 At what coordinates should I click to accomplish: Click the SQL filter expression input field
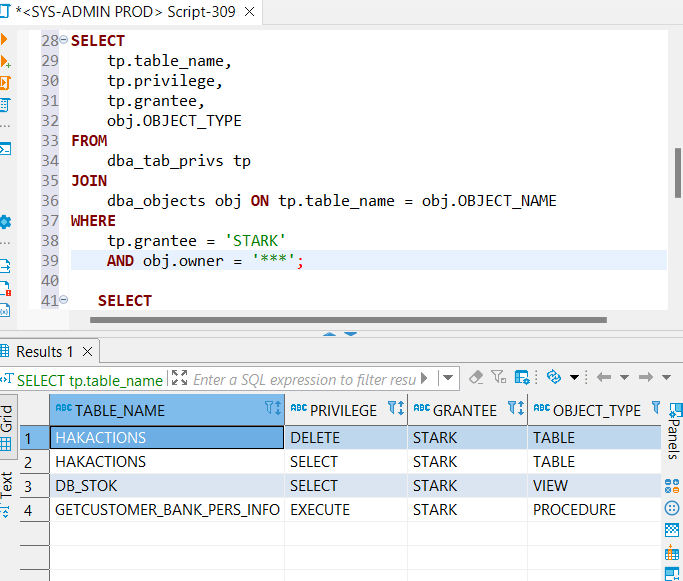303,379
